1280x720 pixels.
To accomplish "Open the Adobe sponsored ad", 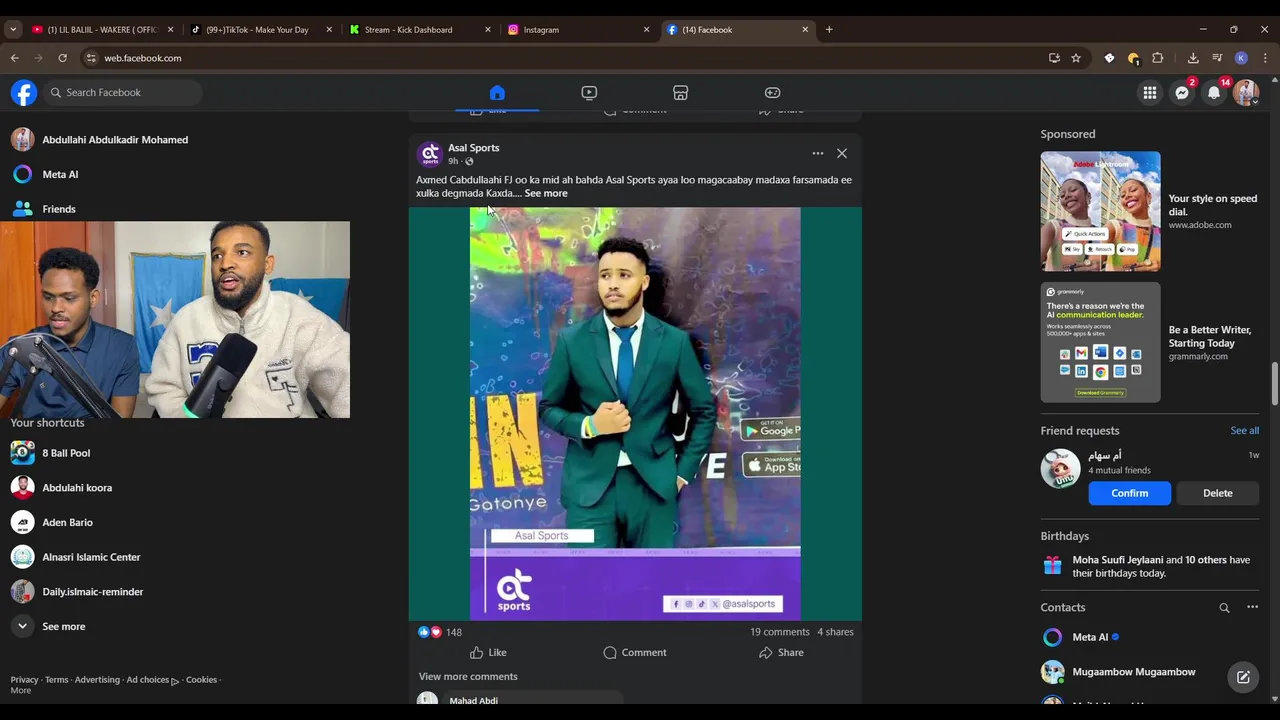I will pos(1150,211).
